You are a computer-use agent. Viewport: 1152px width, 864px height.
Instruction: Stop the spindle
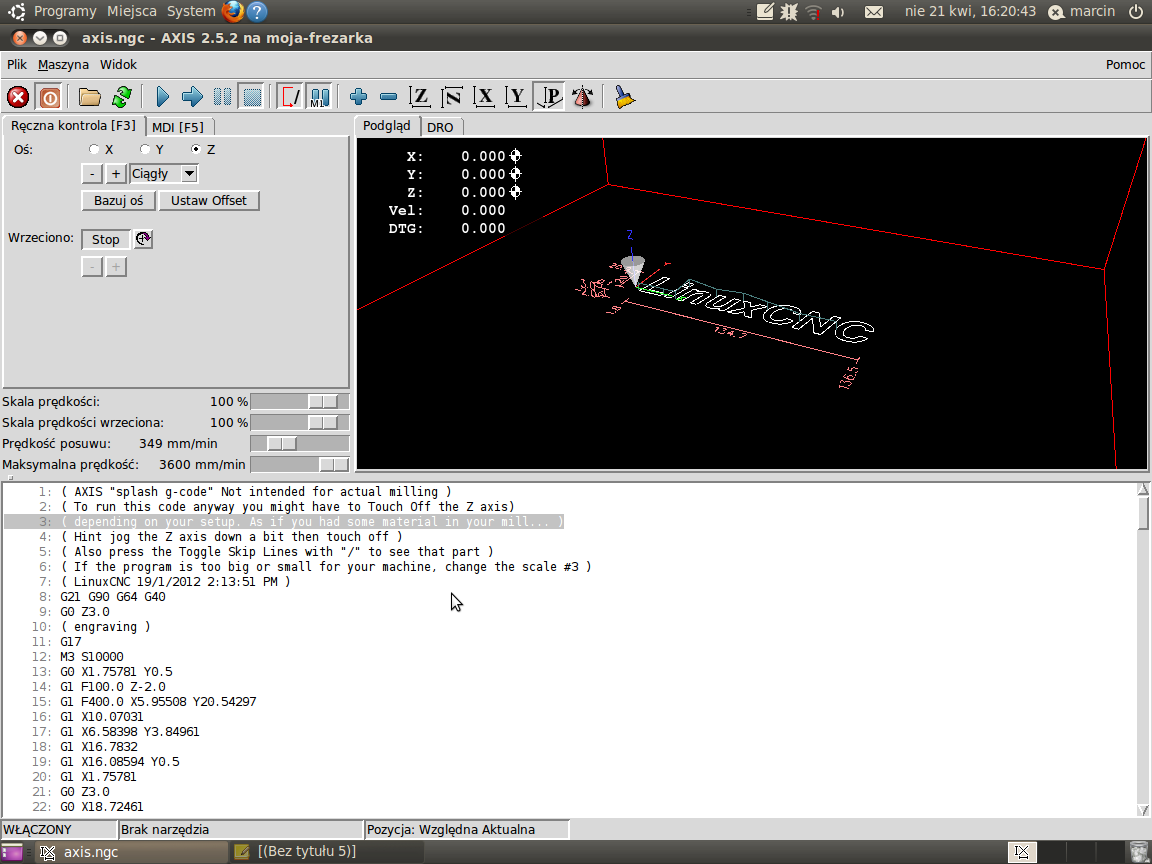click(x=105, y=240)
